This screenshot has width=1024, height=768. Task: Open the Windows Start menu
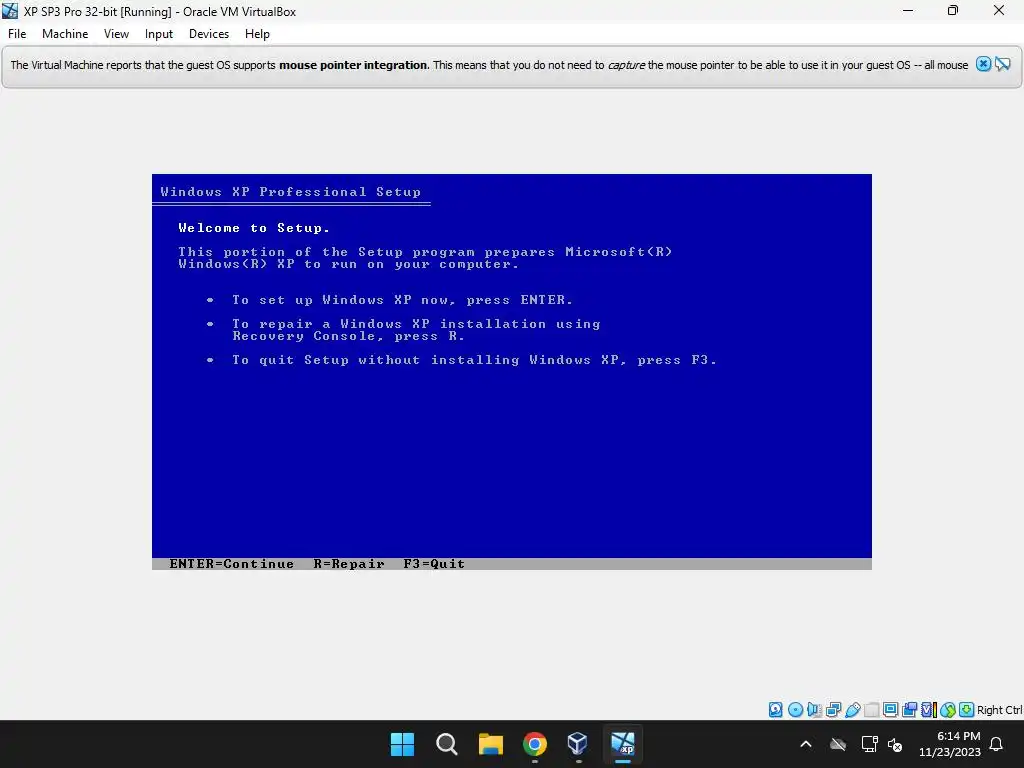pyautogui.click(x=402, y=744)
